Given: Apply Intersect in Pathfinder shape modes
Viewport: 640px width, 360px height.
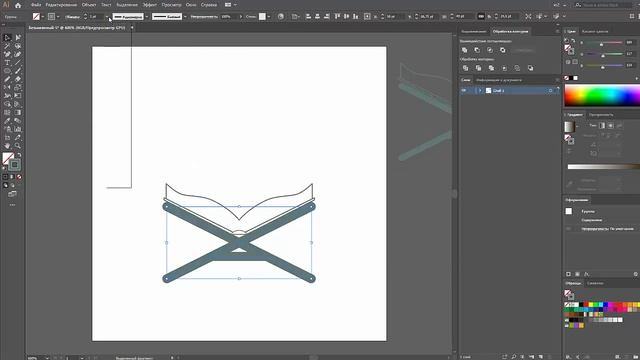Looking at the screenshot, I should tap(490, 50).
